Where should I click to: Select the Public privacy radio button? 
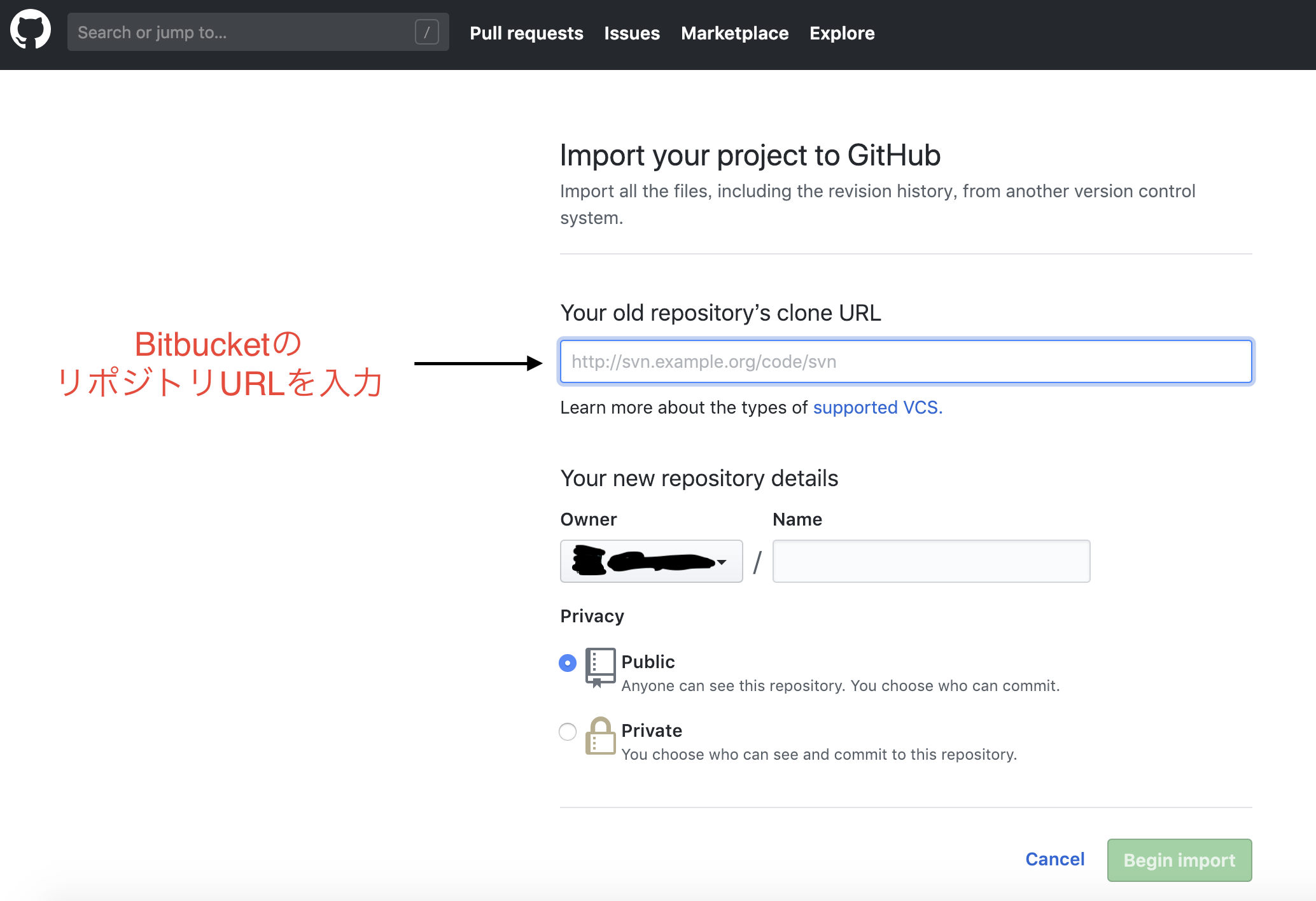(566, 663)
